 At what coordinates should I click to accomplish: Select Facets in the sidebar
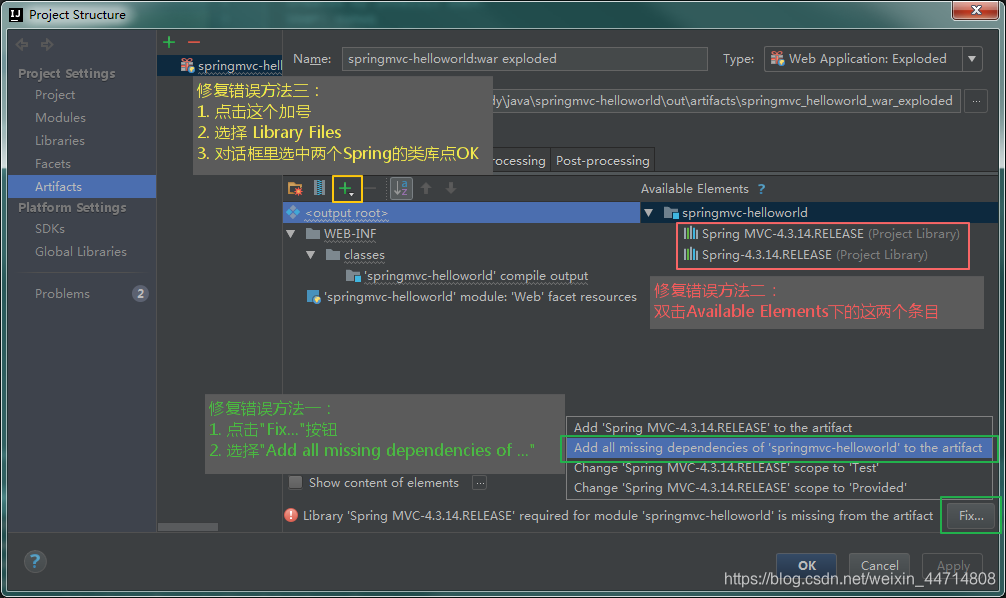[x=53, y=164]
